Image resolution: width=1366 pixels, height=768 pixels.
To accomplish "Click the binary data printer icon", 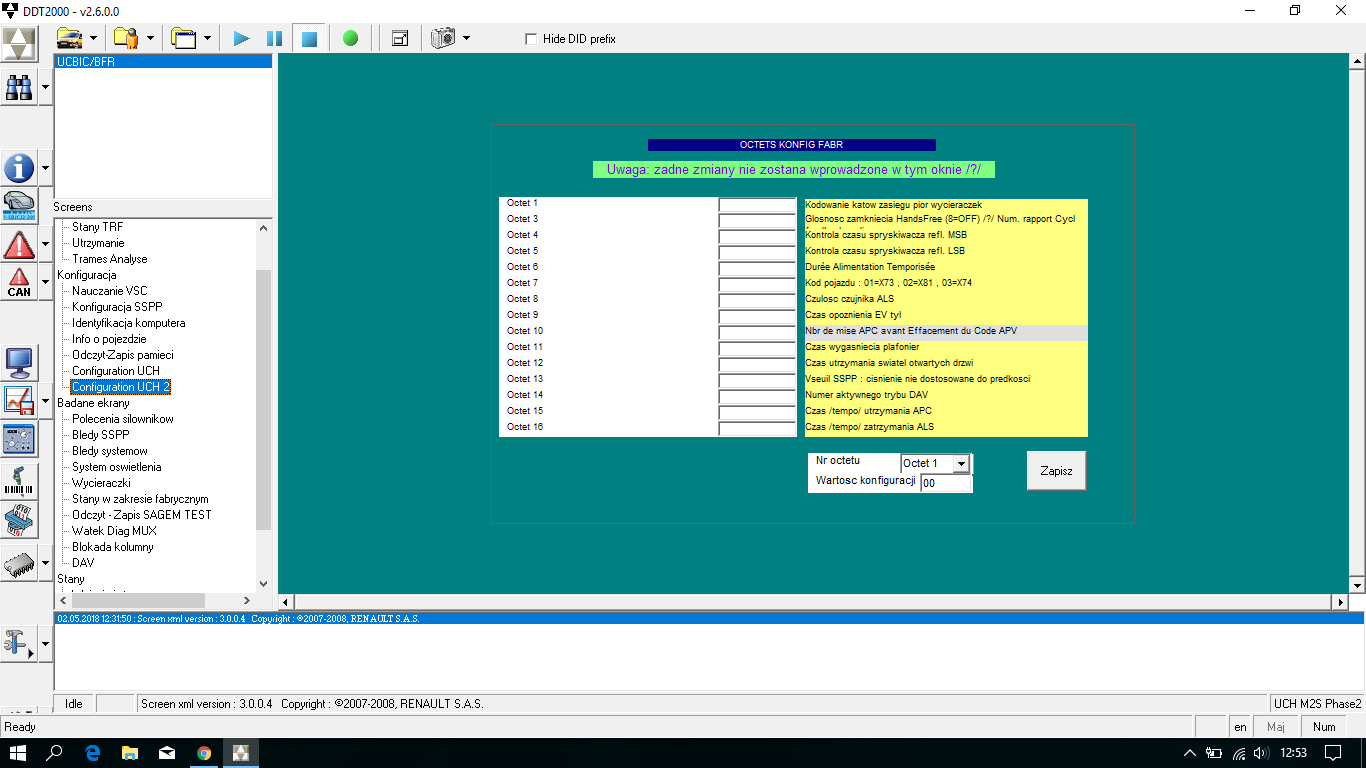I will 19,520.
